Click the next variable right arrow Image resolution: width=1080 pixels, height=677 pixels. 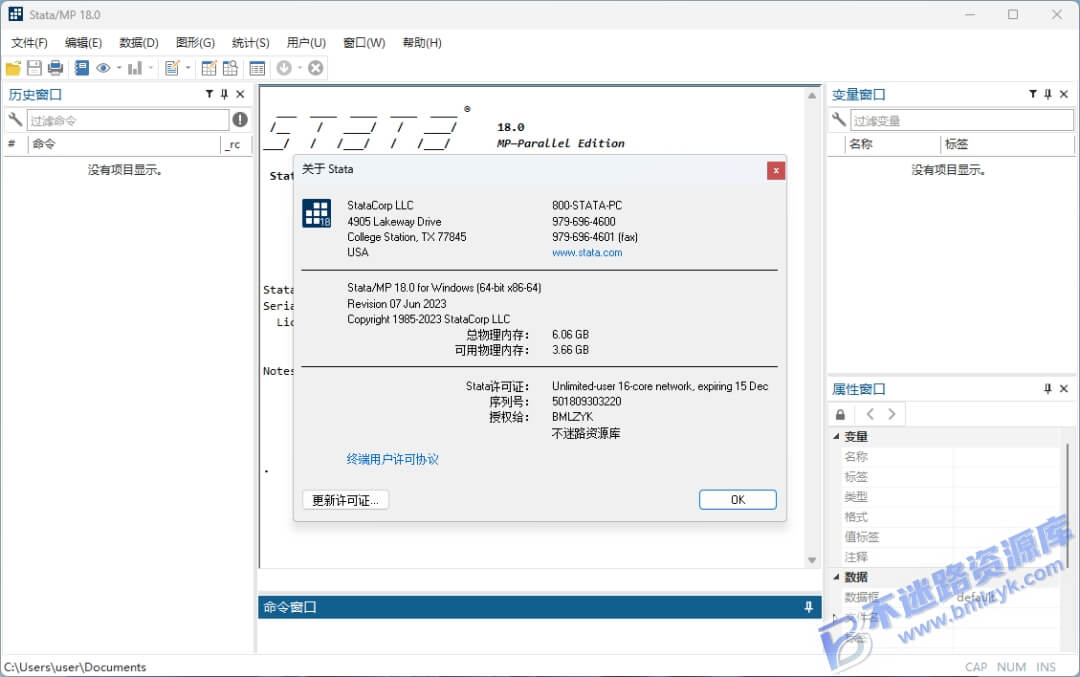892,414
